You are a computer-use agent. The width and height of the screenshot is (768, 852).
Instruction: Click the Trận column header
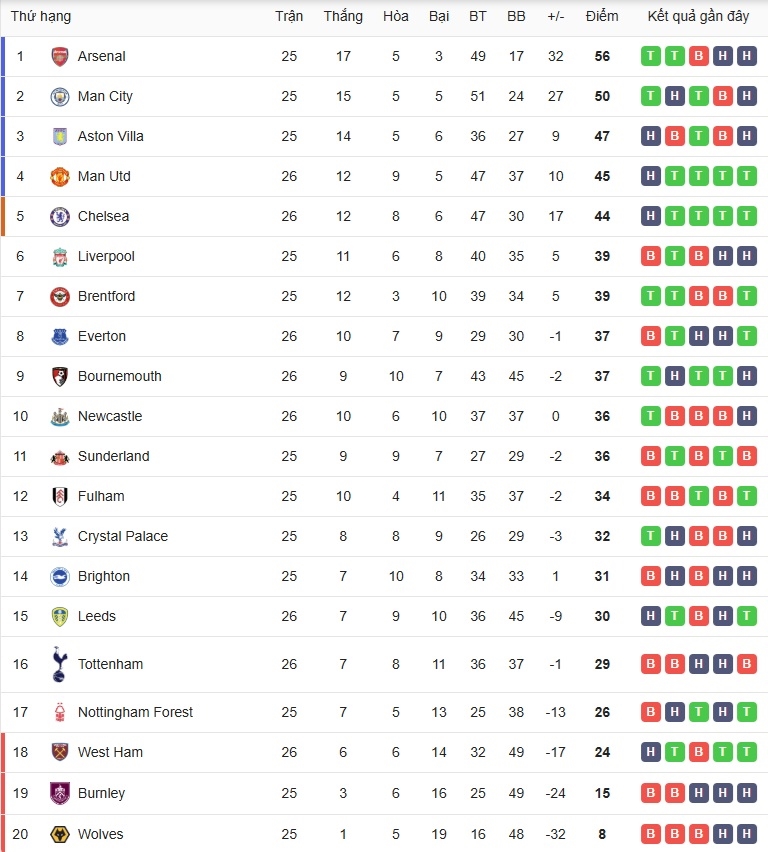click(x=289, y=16)
